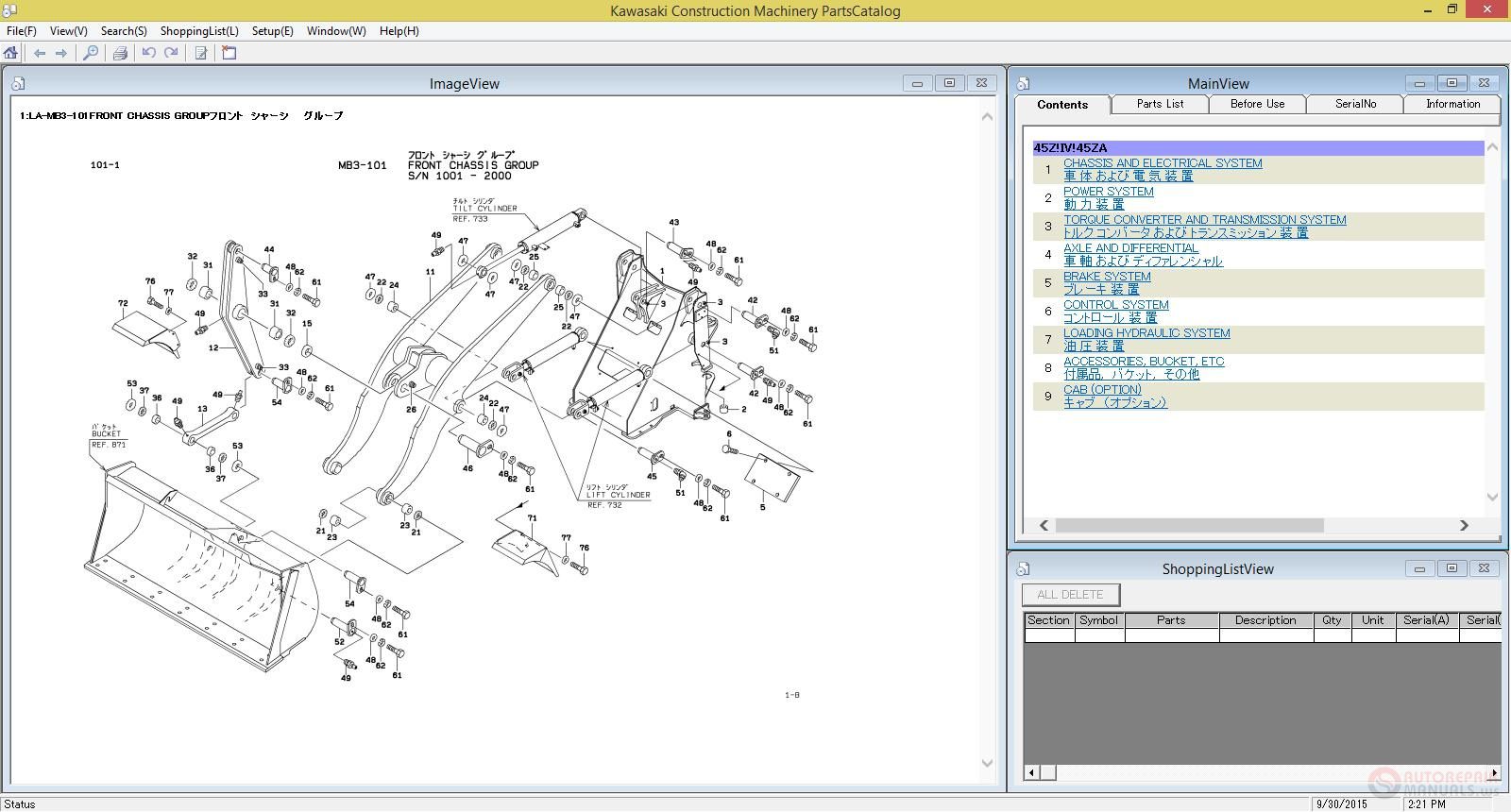Minimize the MainView panel
1511x812 pixels.
pos(1419,83)
